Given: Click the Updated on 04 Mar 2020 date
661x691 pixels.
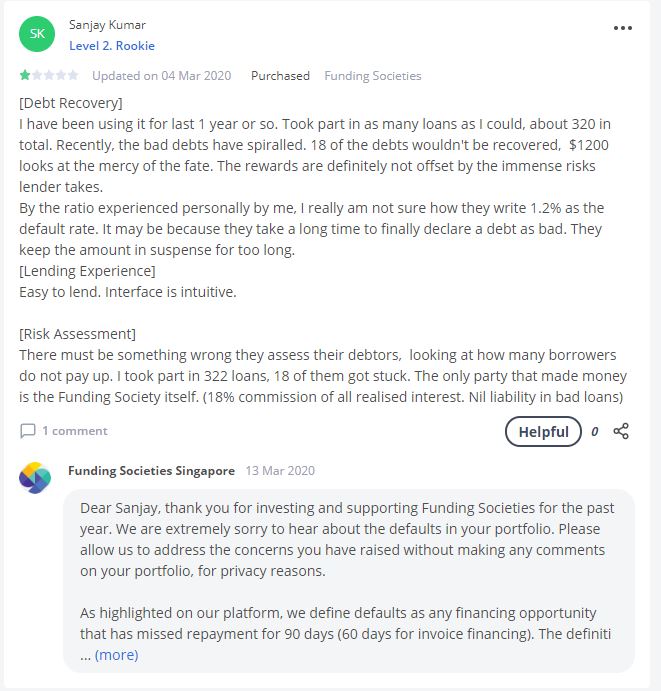Looking at the screenshot, I should tap(159, 76).
